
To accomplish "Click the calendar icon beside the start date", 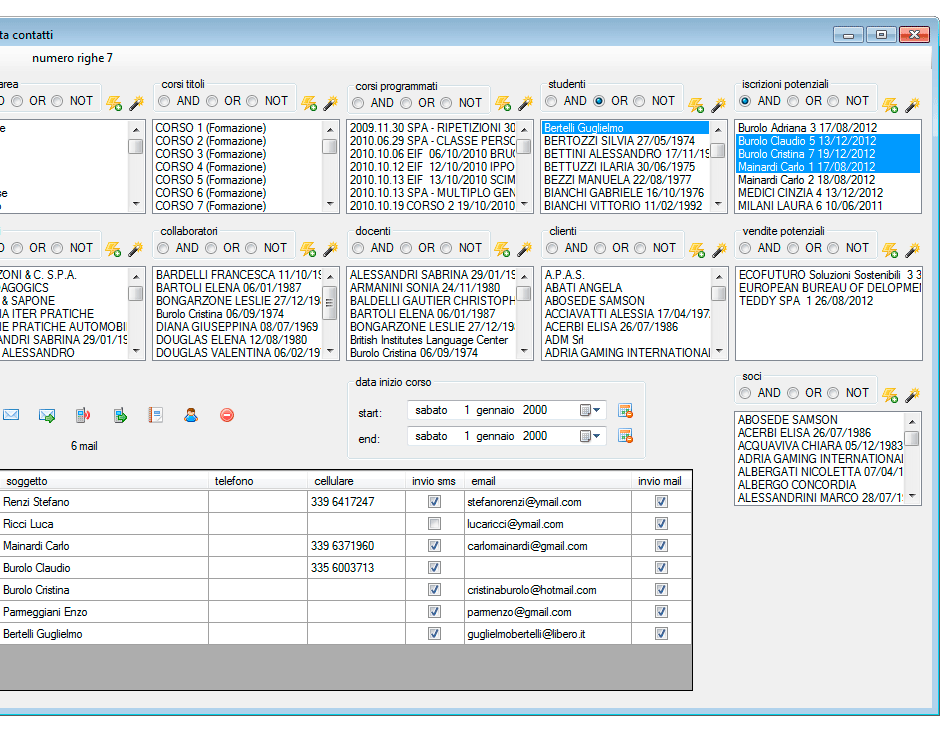I will pos(625,411).
